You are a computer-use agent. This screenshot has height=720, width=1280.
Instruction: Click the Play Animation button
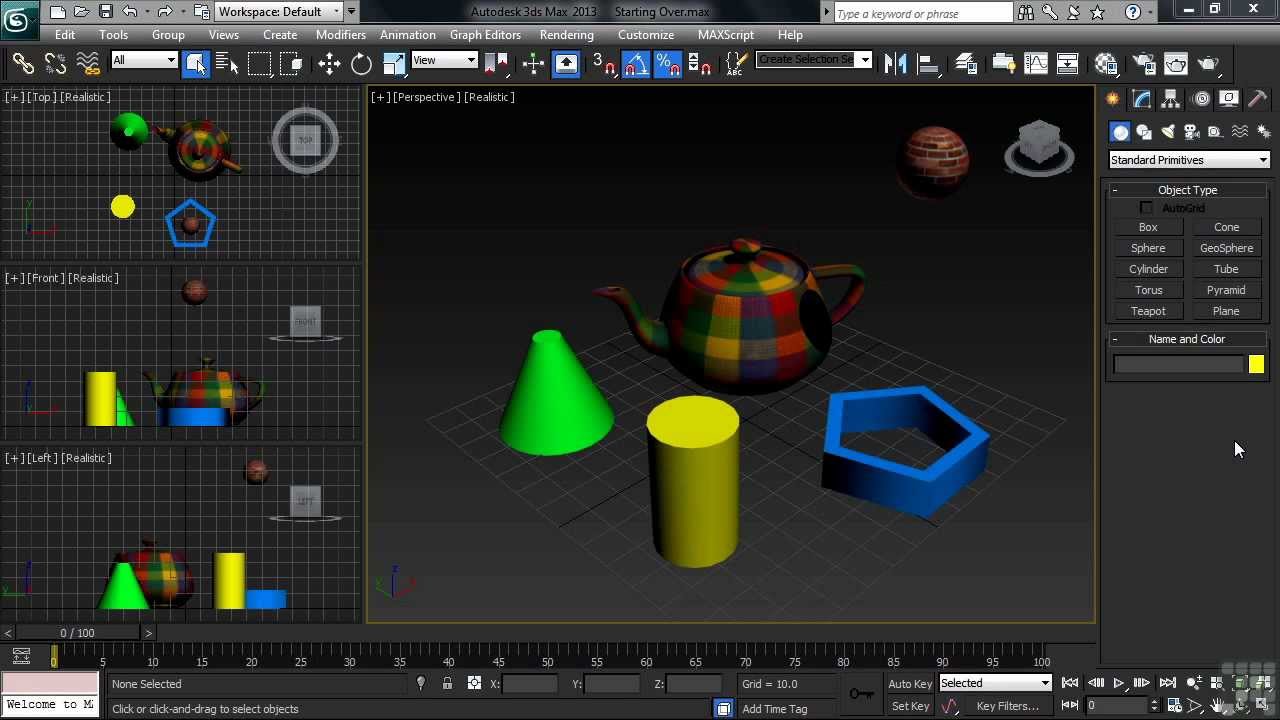point(1118,683)
